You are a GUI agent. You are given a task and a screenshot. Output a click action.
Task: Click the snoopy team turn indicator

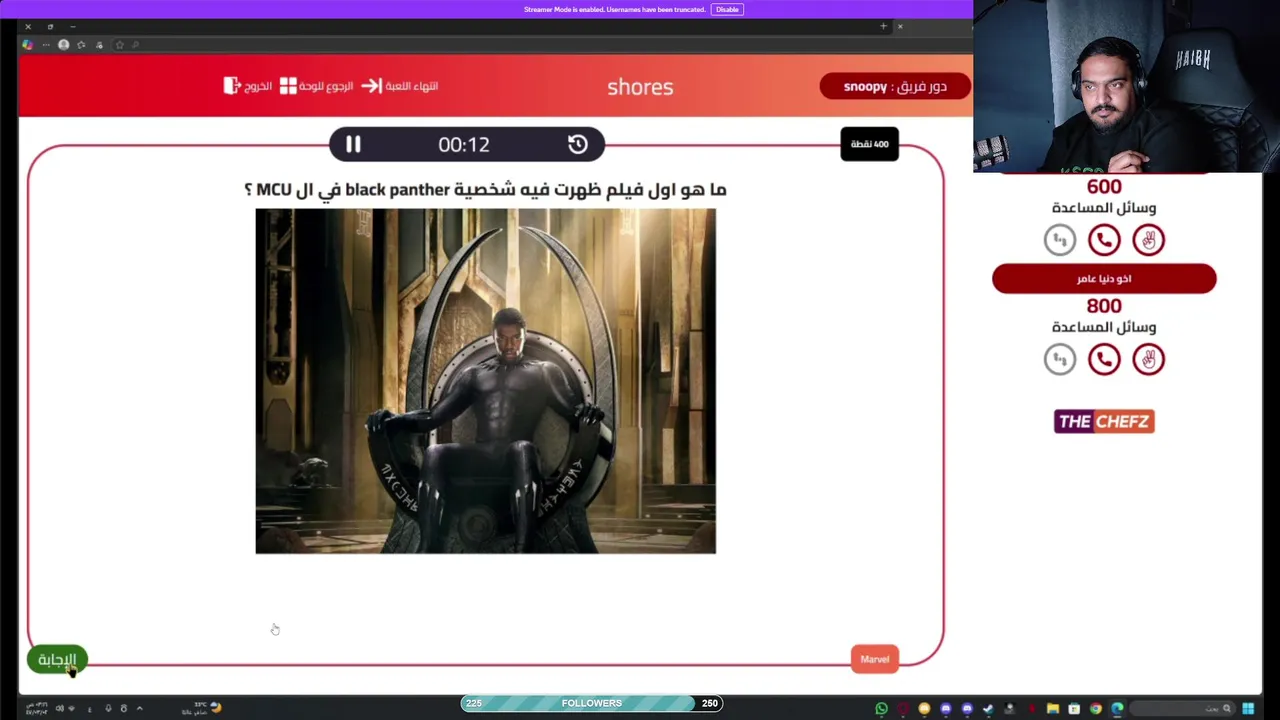(x=895, y=87)
